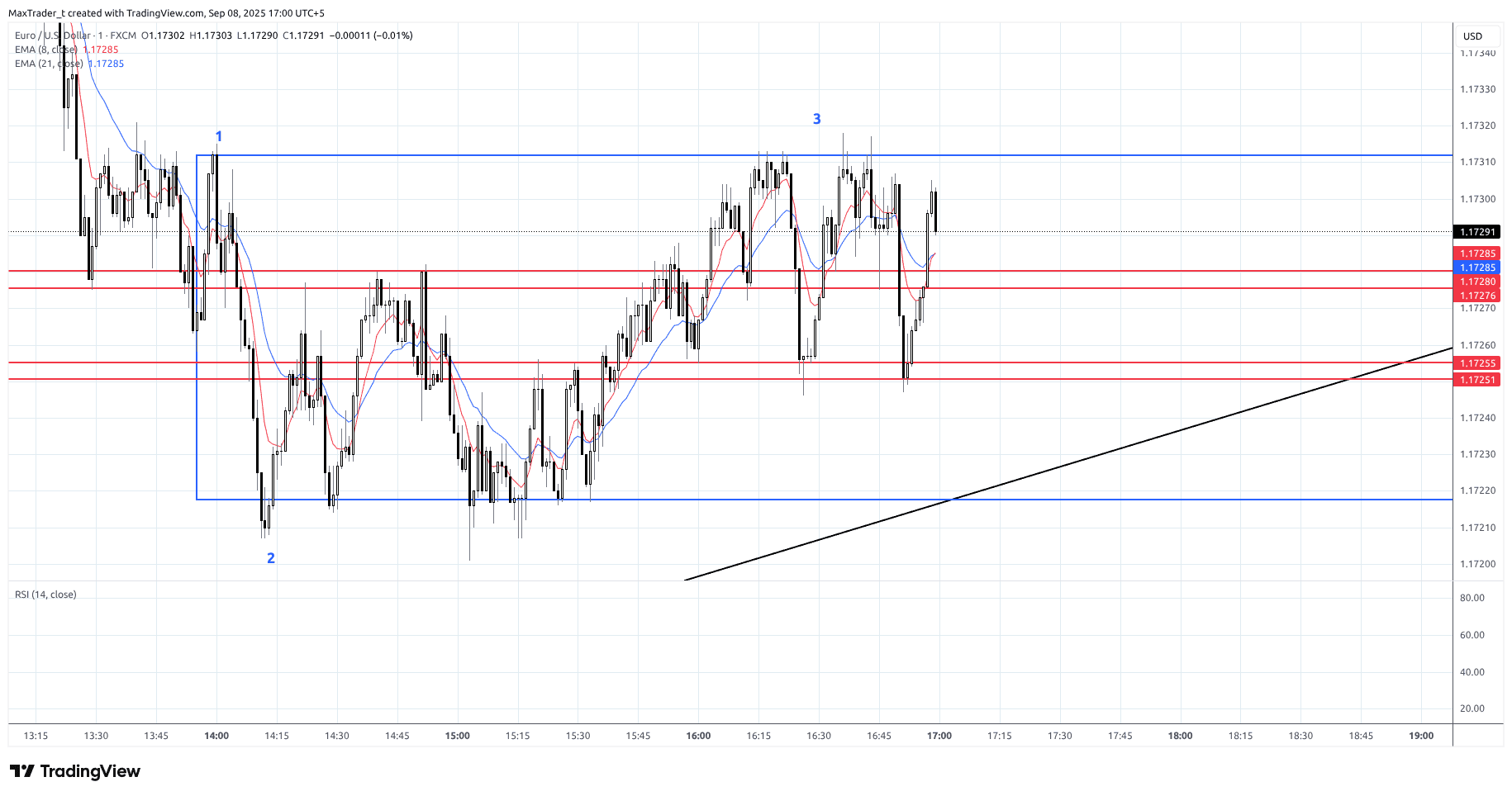The height and width of the screenshot is (796, 1512).
Task: Select the black current price tag 1.17291
Action: (x=1476, y=232)
